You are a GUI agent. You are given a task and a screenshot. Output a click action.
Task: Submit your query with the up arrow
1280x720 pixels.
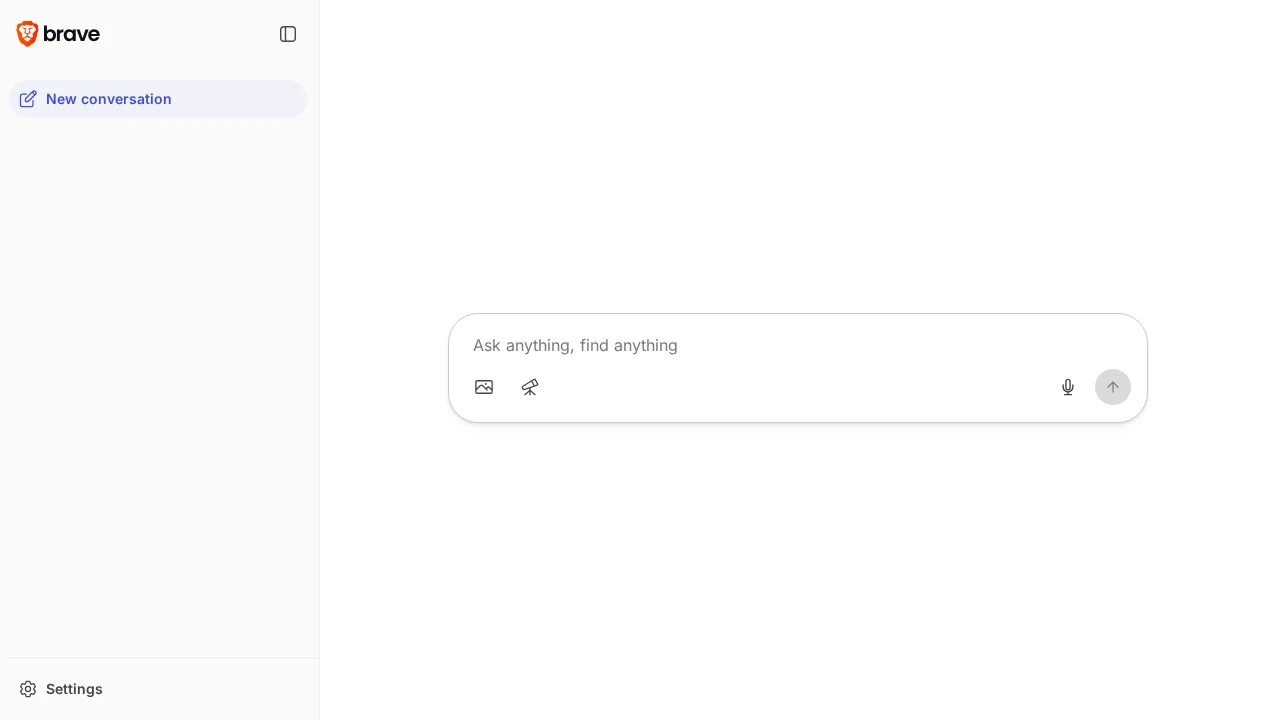pyautogui.click(x=1113, y=387)
